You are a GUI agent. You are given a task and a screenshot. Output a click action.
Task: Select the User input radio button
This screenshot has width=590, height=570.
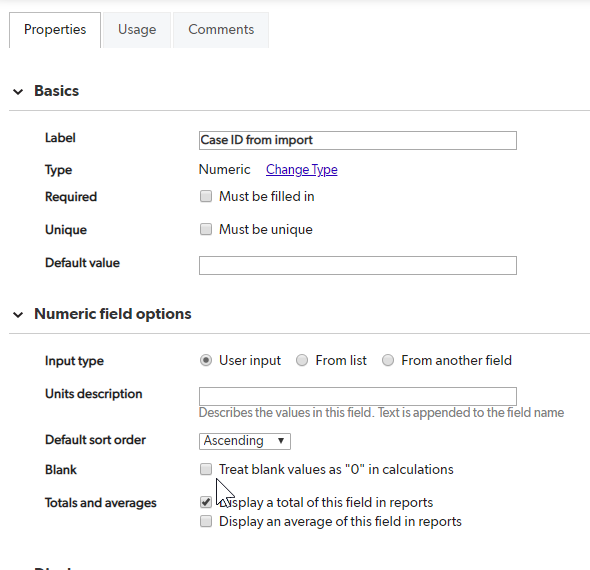click(x=206, y=360)
